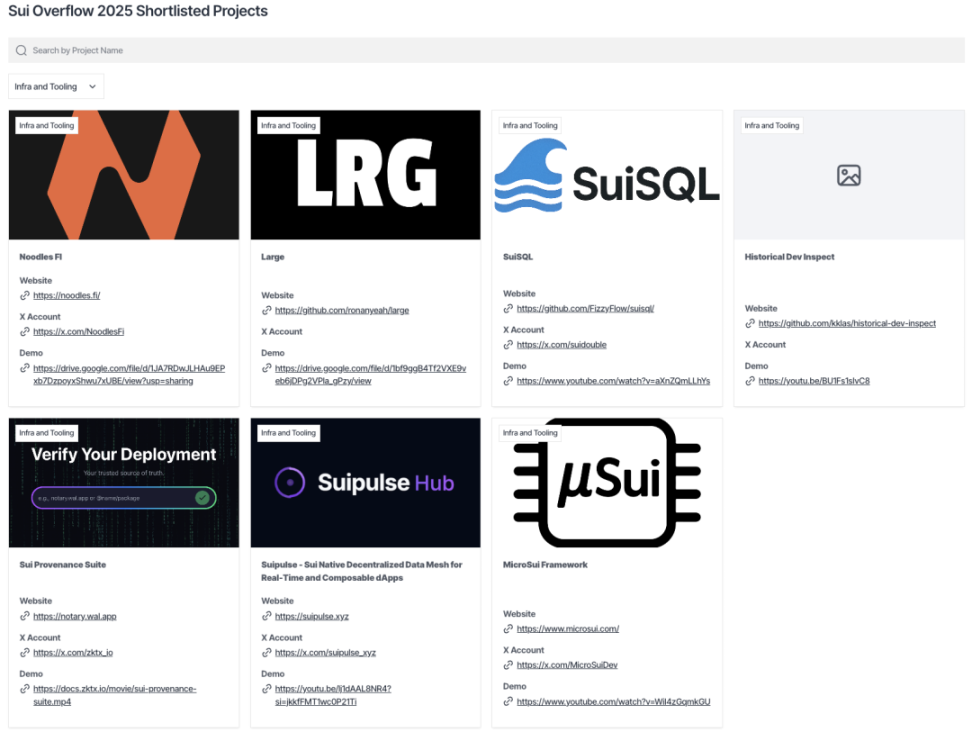Viewport: 972px width, 732px height.
Task: Click link icon next to x.com/suidouble
Action: [508, 345]
